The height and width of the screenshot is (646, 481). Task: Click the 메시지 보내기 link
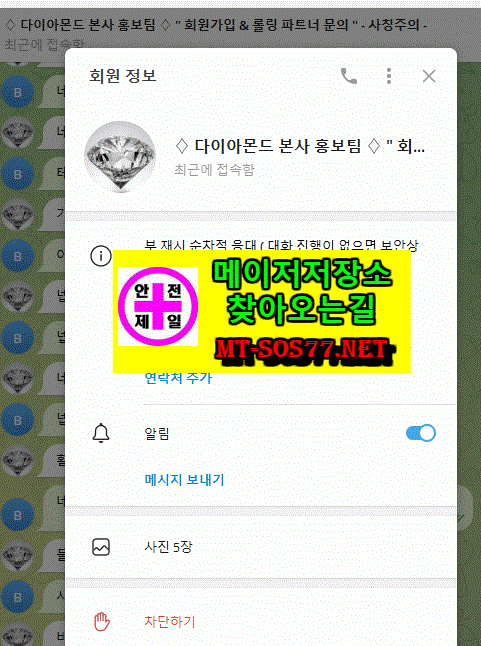tap(184, 480)
